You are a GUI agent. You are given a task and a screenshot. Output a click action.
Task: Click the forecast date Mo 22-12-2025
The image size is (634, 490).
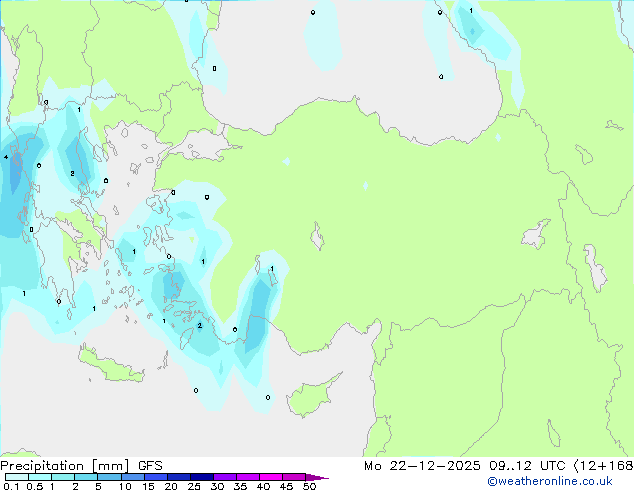click(x=422, y=466)
